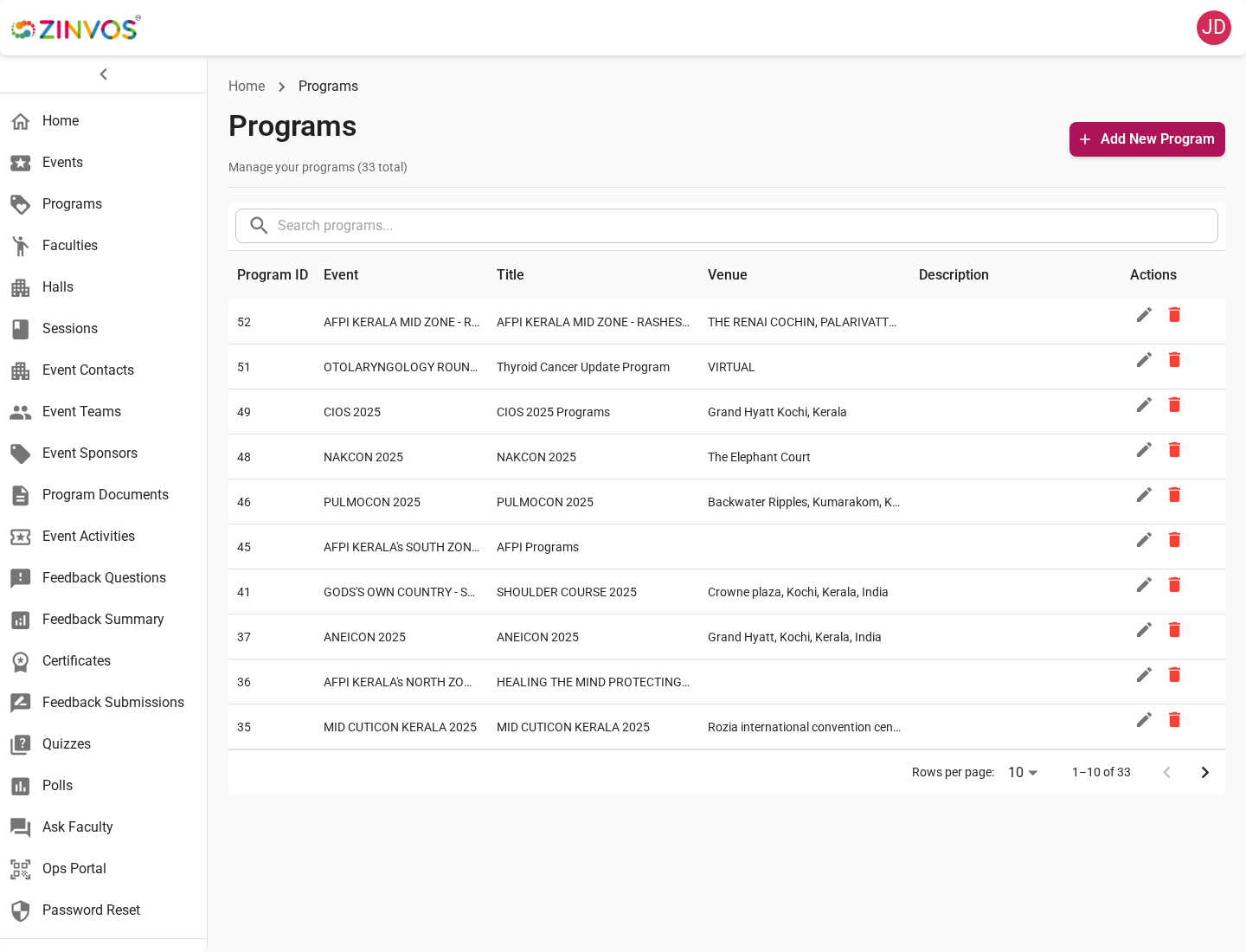The height and width of the screenshot is (952, 1246).
Task: Open the rows per page dropdown
Action: point(1023,772)
